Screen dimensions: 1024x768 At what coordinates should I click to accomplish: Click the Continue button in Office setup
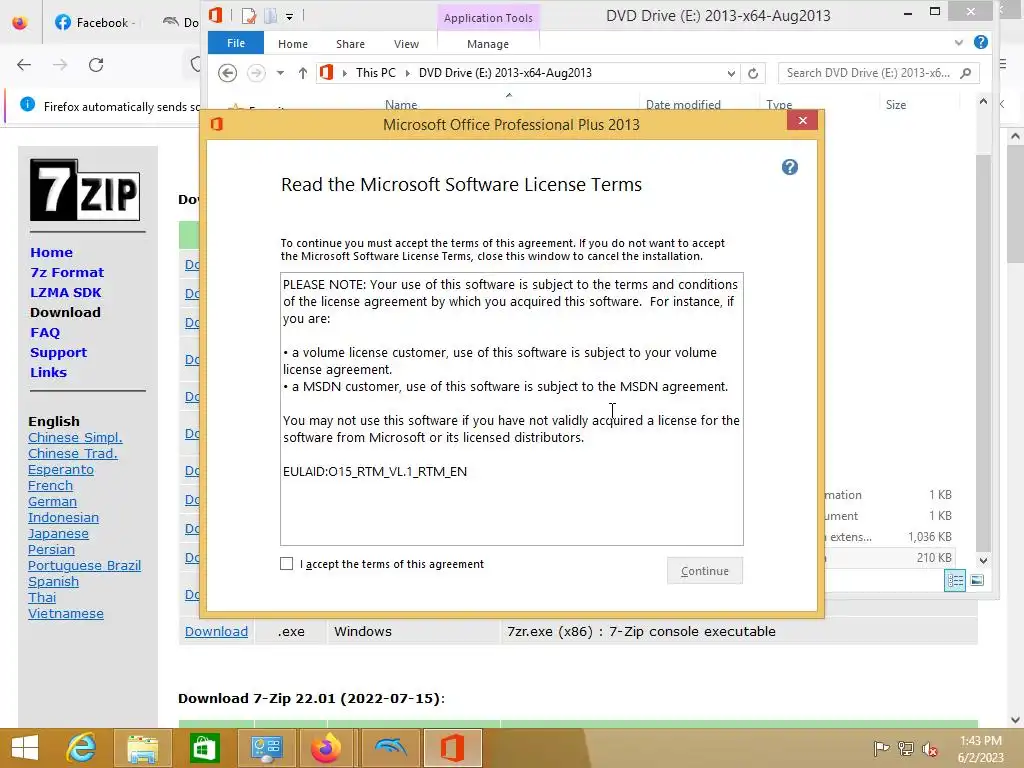[705, 571]
